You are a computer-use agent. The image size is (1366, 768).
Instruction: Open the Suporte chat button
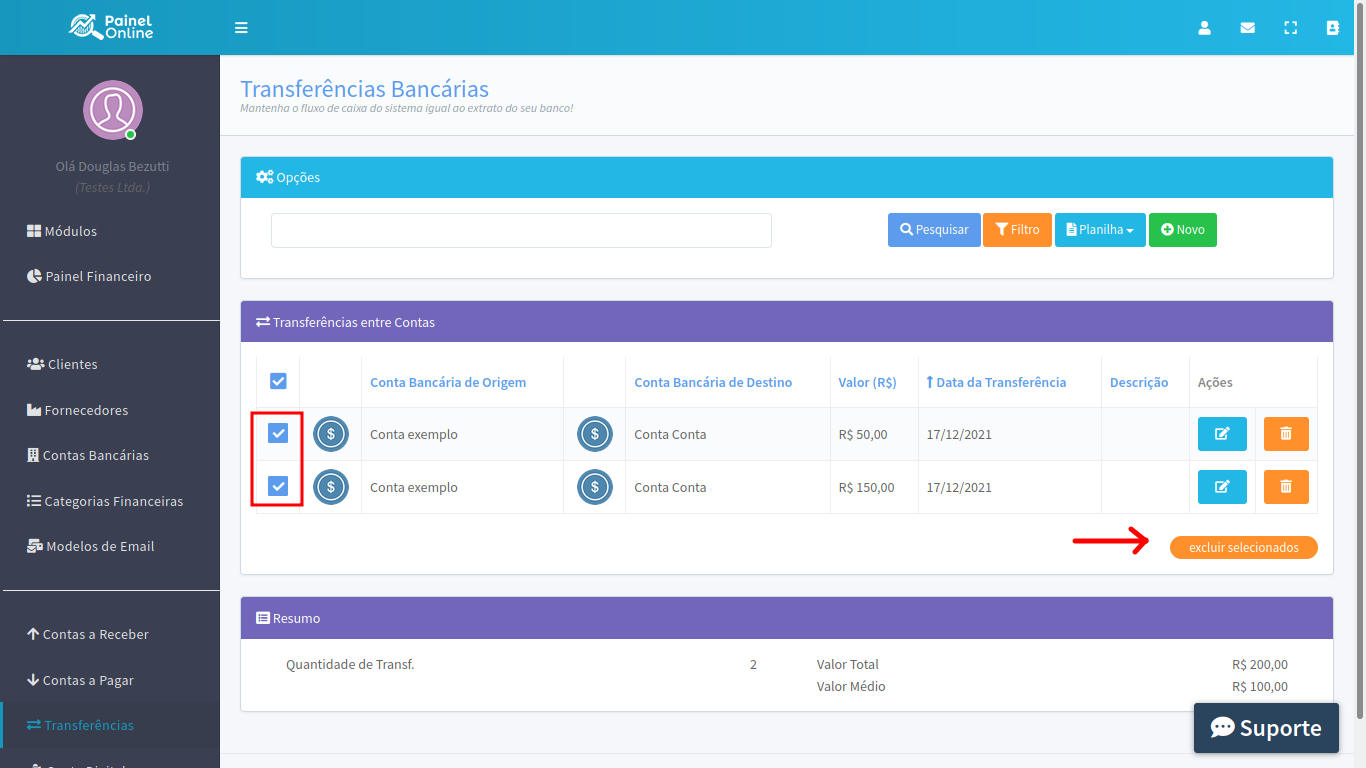[1266, 728]
